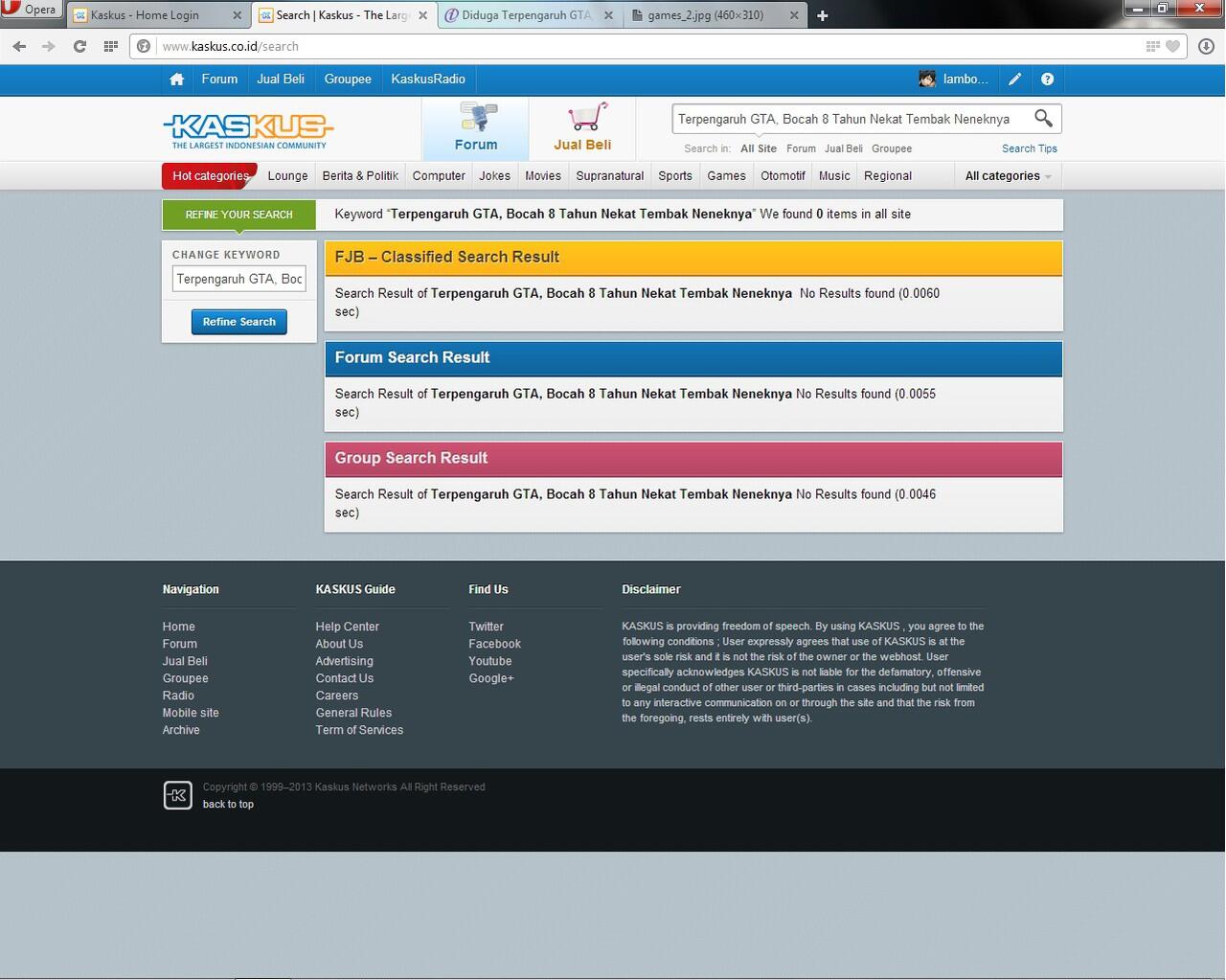The height and width of the screenshot is (980, 1226).
Task: Open the Otomotif category
Action: pos(783,176)
